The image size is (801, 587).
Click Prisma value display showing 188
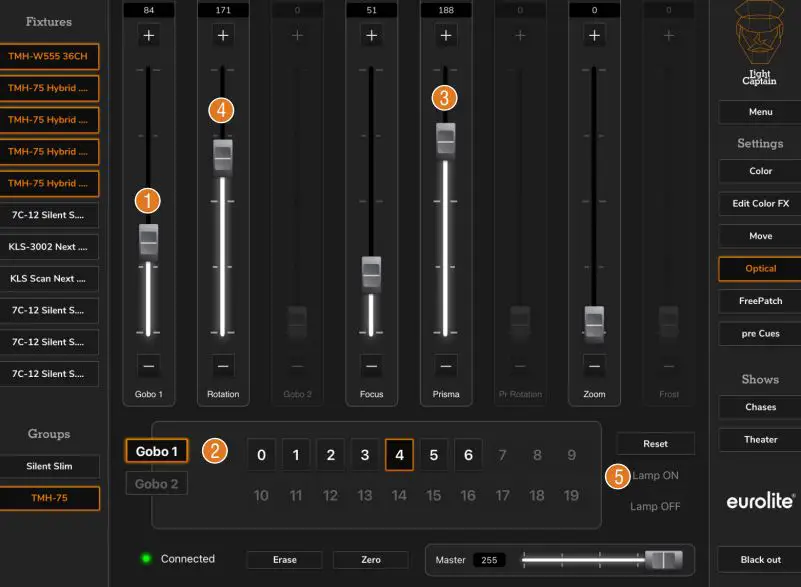[x=446, y=10]
